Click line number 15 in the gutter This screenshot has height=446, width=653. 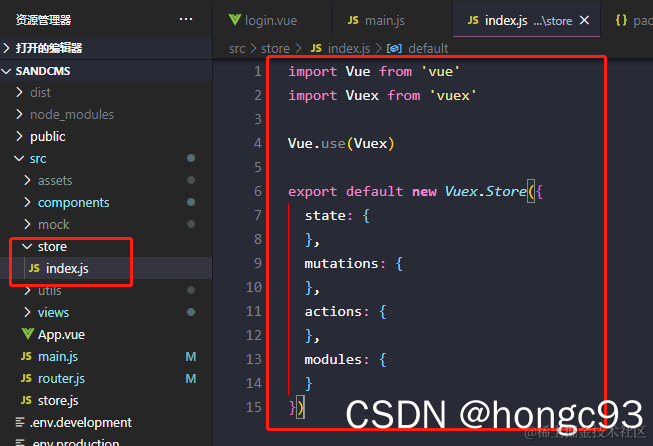click(x=254, y=407)
